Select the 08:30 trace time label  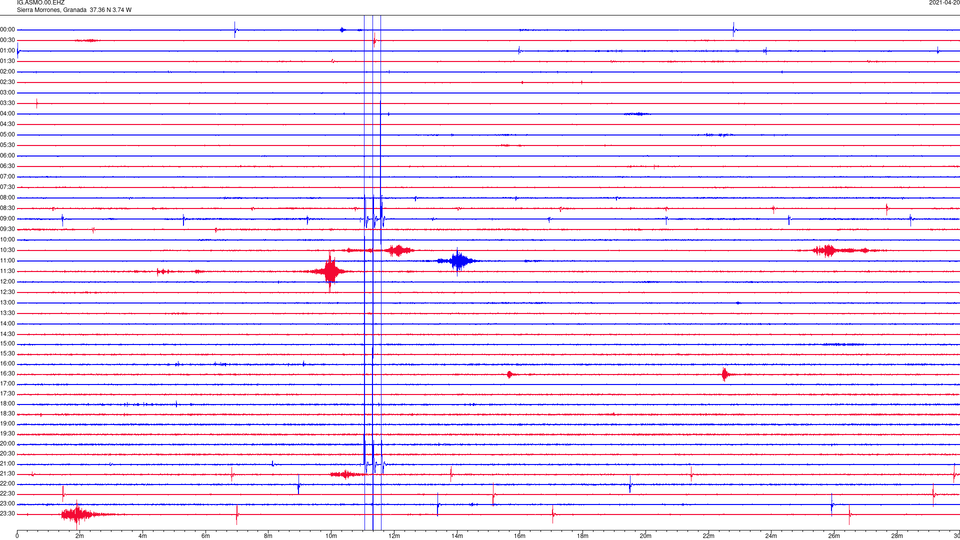(7, 208)
